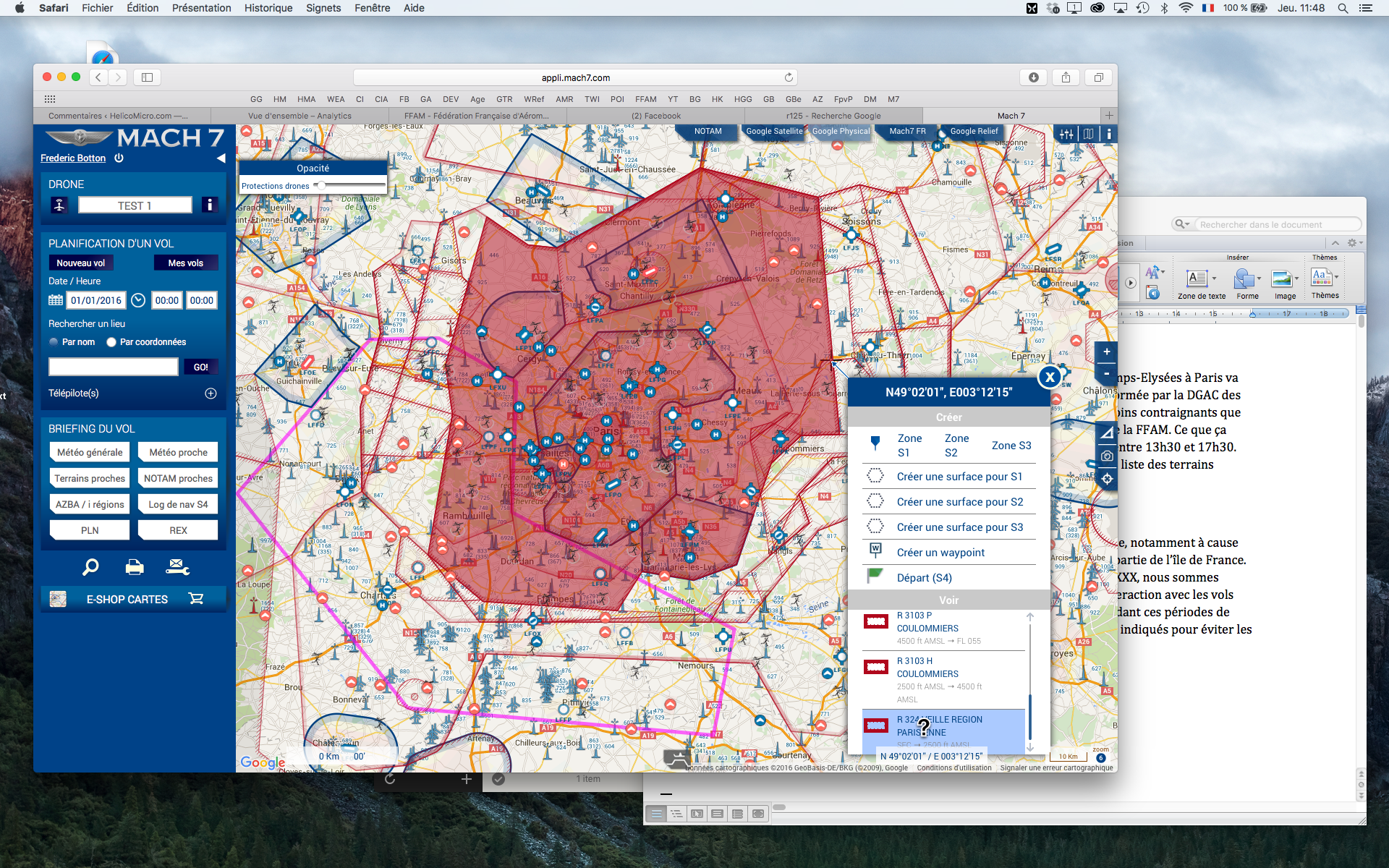Toggle the Google Satellite layer

(774, 132)
